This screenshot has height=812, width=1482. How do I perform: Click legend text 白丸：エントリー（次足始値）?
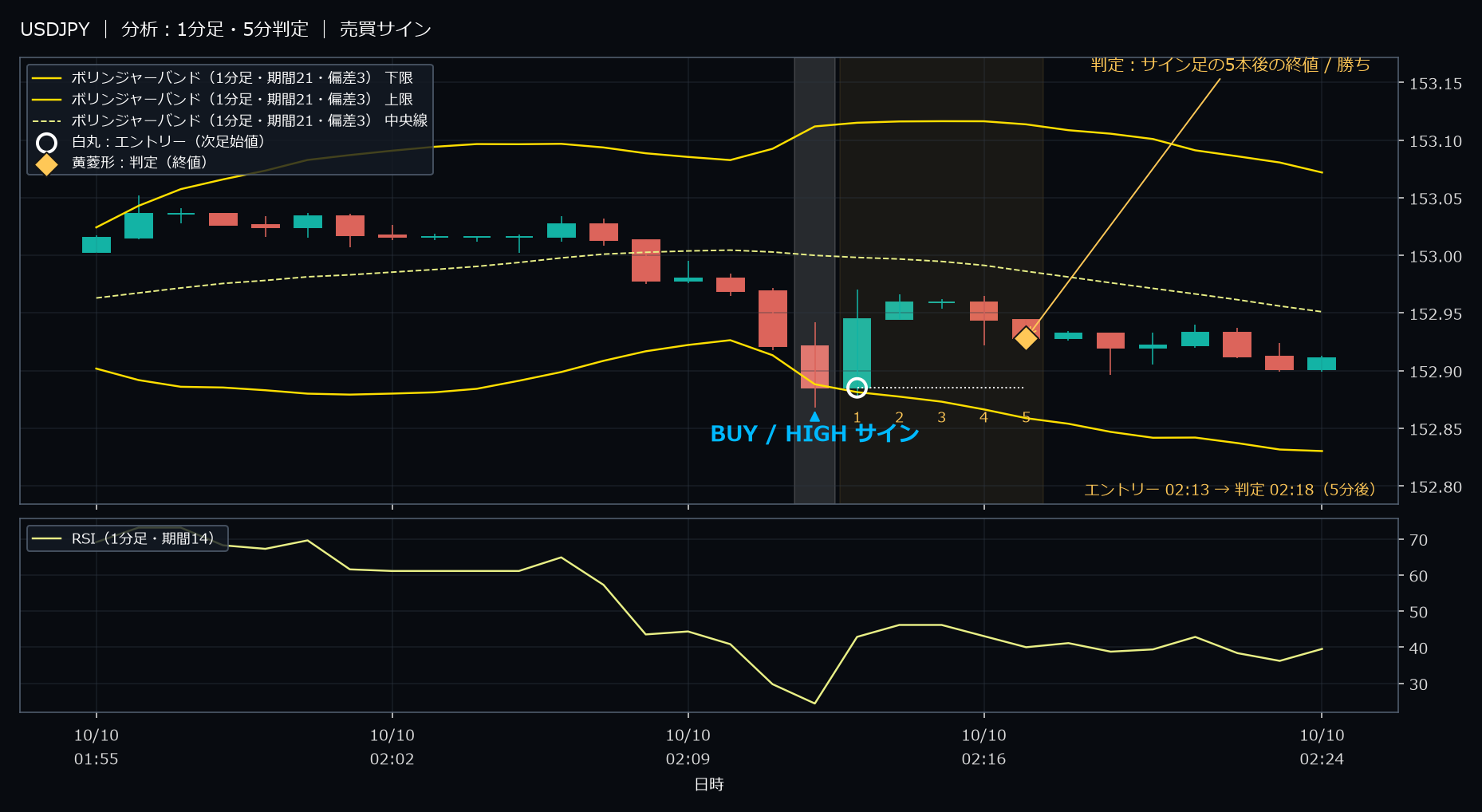coord(168,142)
